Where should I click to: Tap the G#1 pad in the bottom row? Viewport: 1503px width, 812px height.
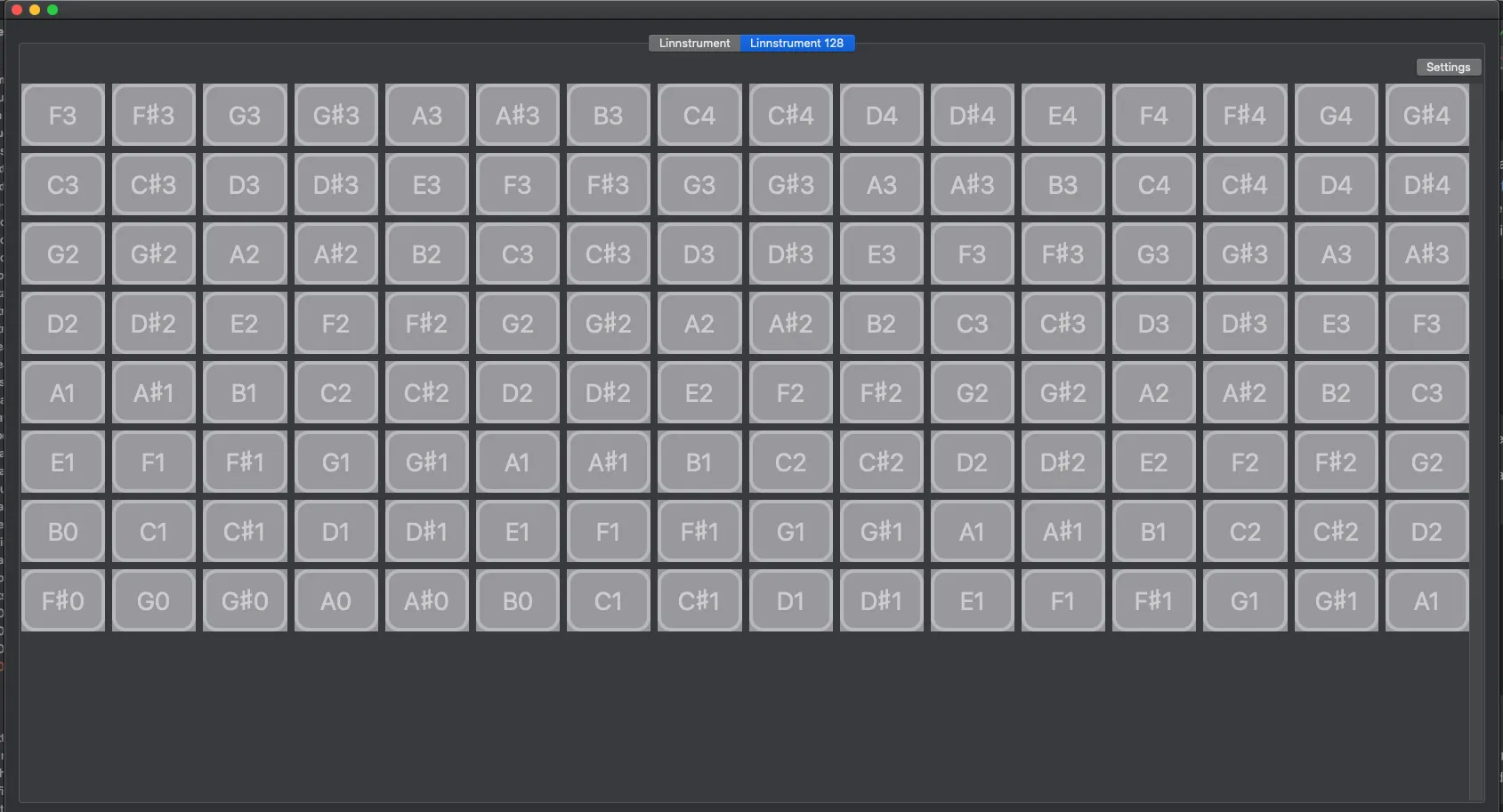pos(1335,600)
